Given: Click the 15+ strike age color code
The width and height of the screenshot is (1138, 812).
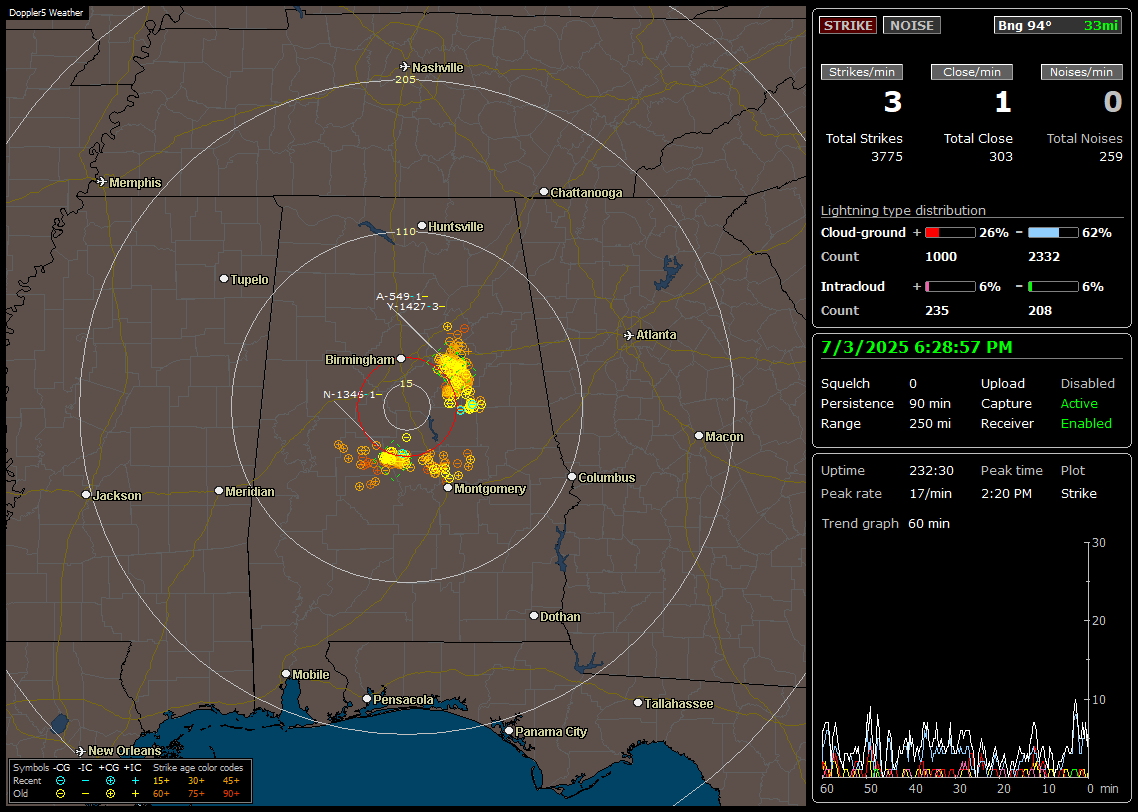Looking at the screenshot, I should tap(161, 781).
